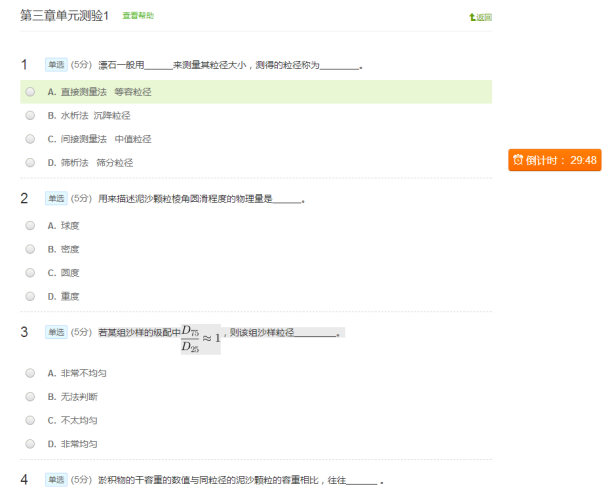Click the orange countdown timer badge
The height and width of the screenshot is (499, 610).
click(554, 160)
